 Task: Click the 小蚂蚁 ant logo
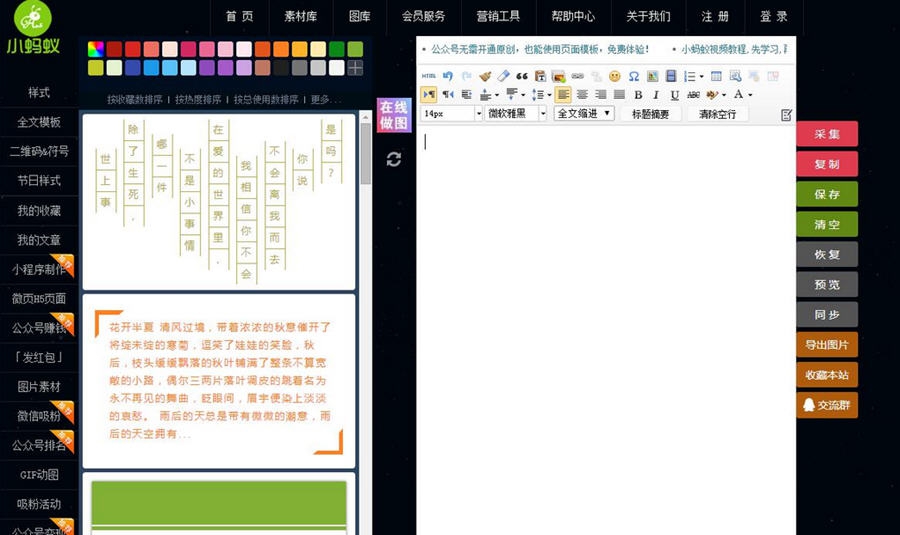(x=33, y=28)
